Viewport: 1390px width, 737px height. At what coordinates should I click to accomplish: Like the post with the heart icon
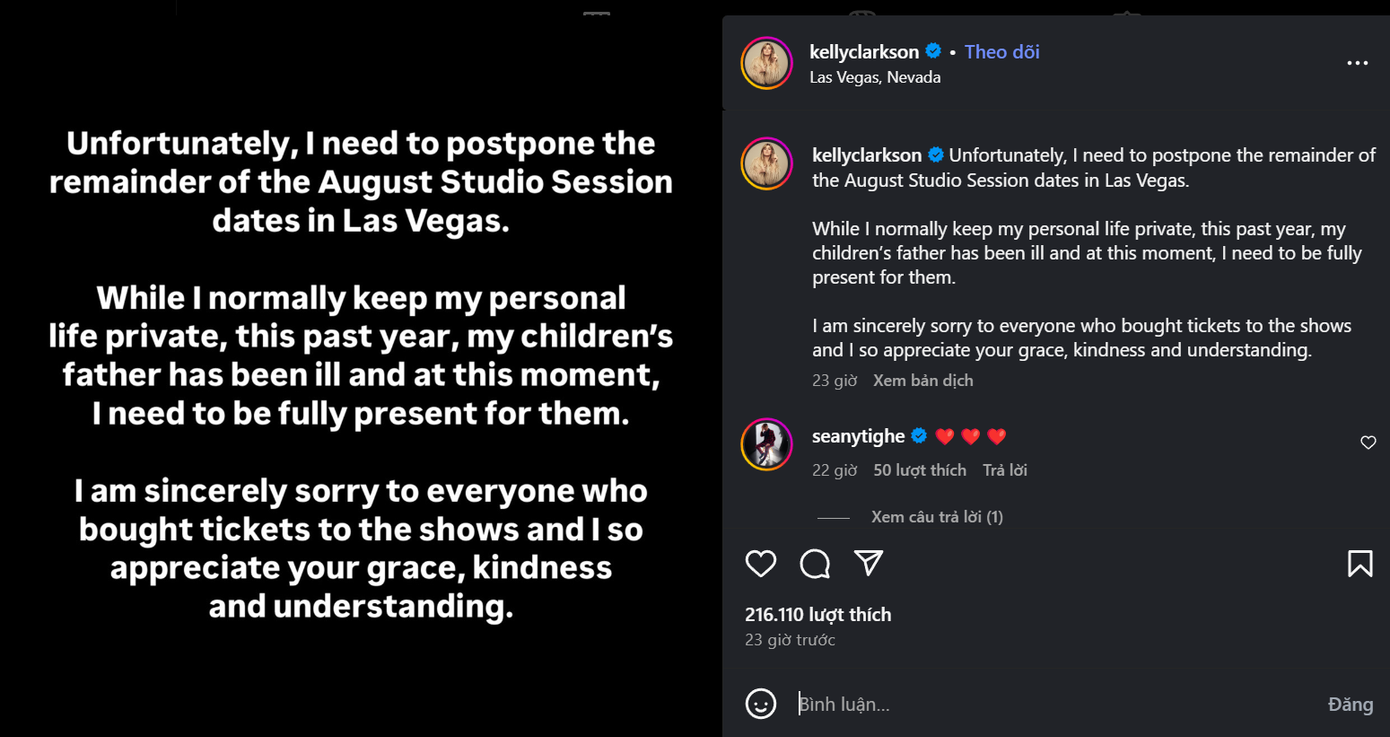tap(761, 564)
